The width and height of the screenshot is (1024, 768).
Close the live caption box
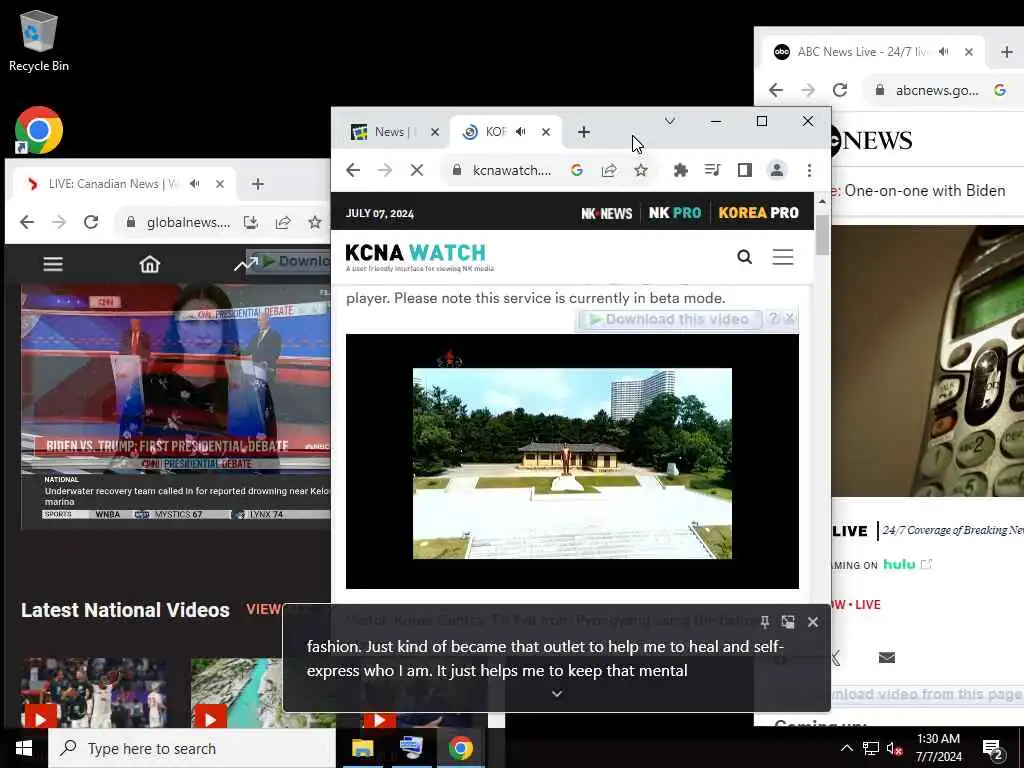812,622
